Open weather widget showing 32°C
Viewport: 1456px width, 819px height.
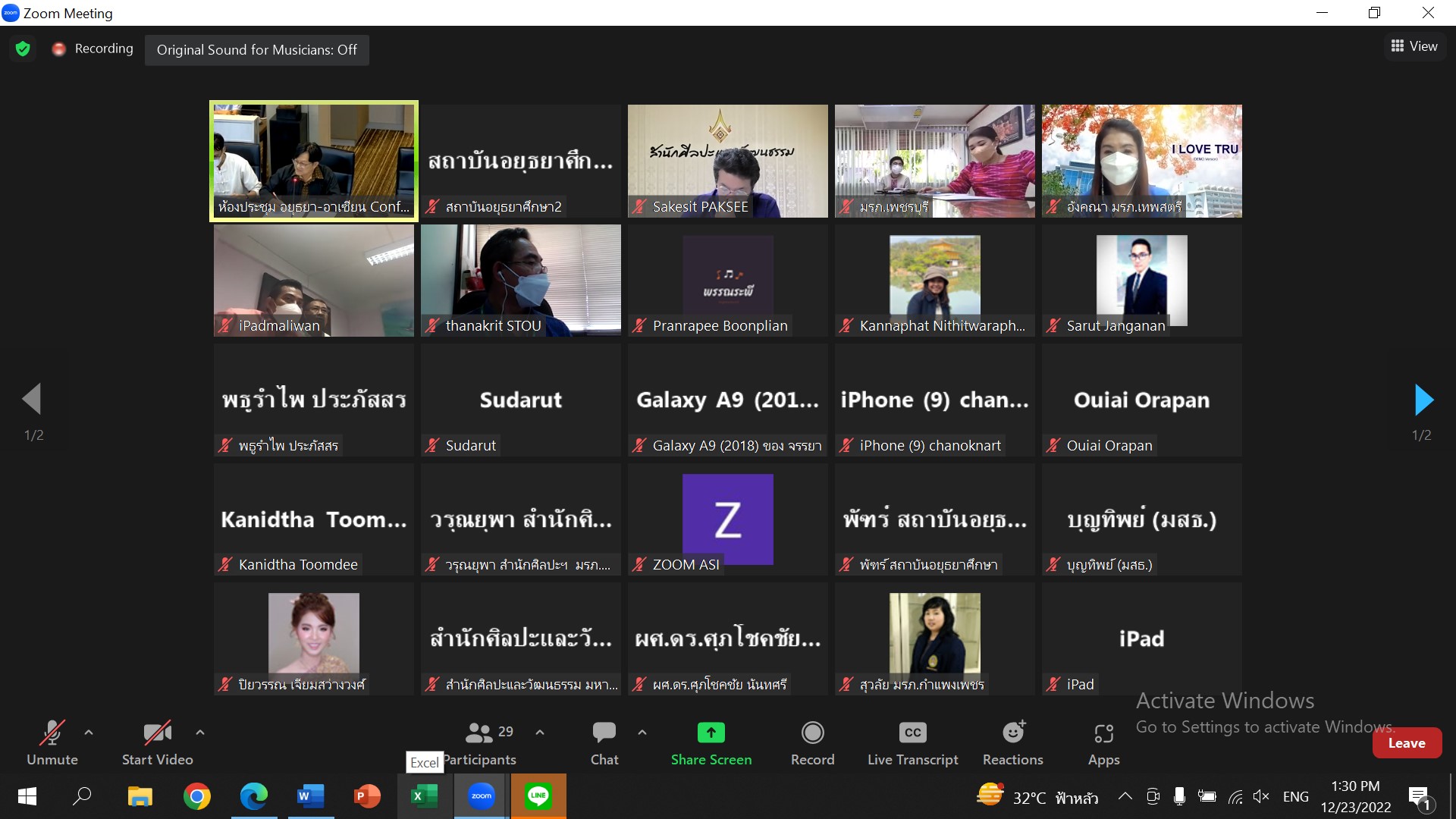pos(1037,796)
